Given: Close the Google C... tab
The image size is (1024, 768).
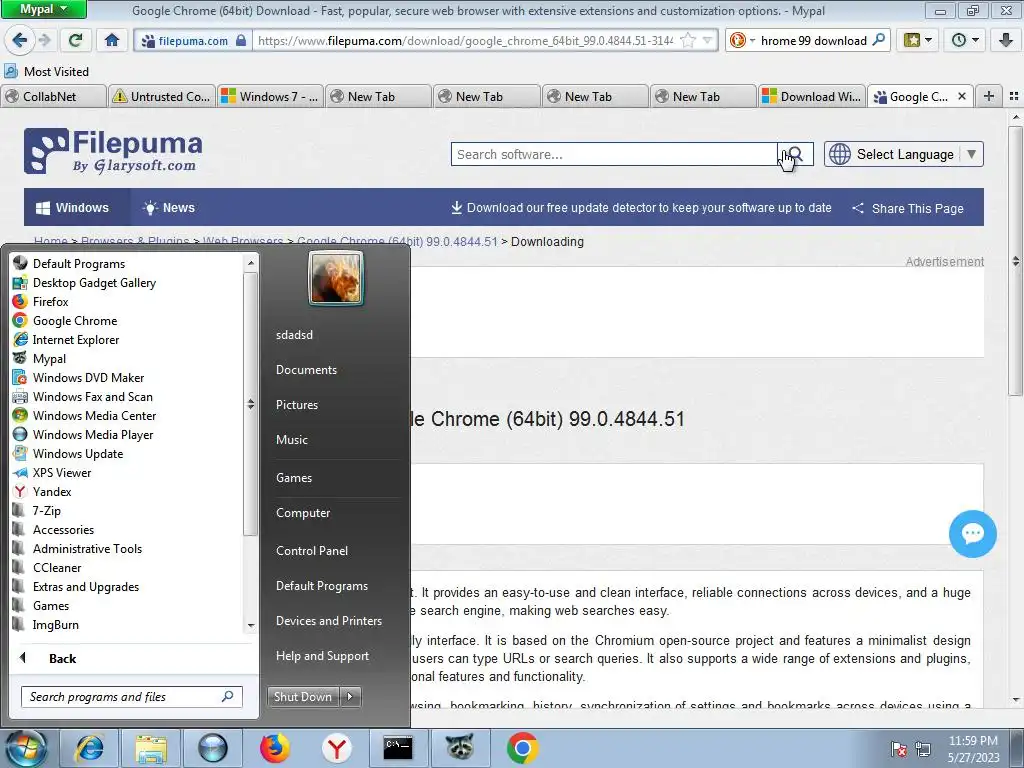Looking at the screenshot, I should [x=961, y=96].
